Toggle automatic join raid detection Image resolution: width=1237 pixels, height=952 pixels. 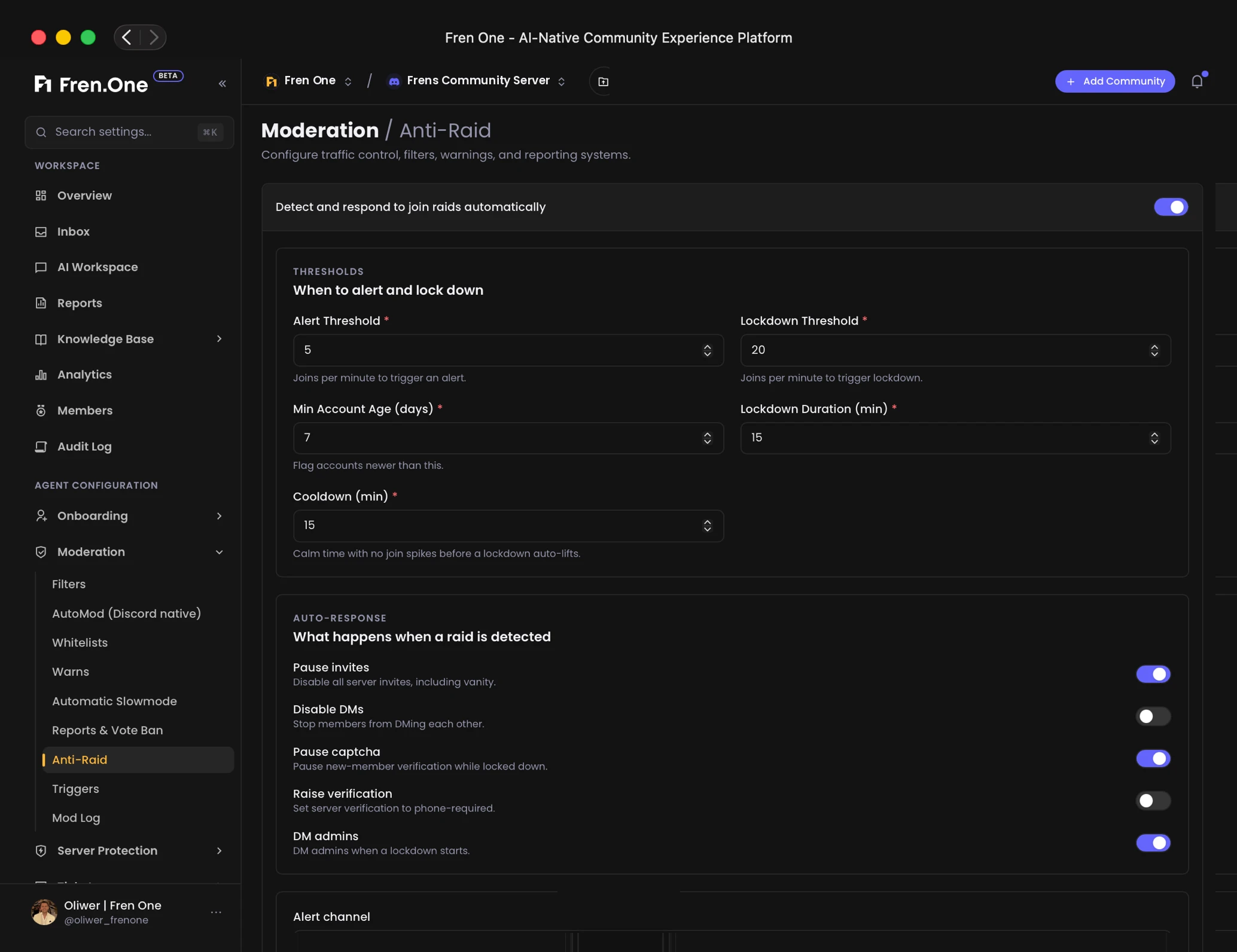[1171, 207]
